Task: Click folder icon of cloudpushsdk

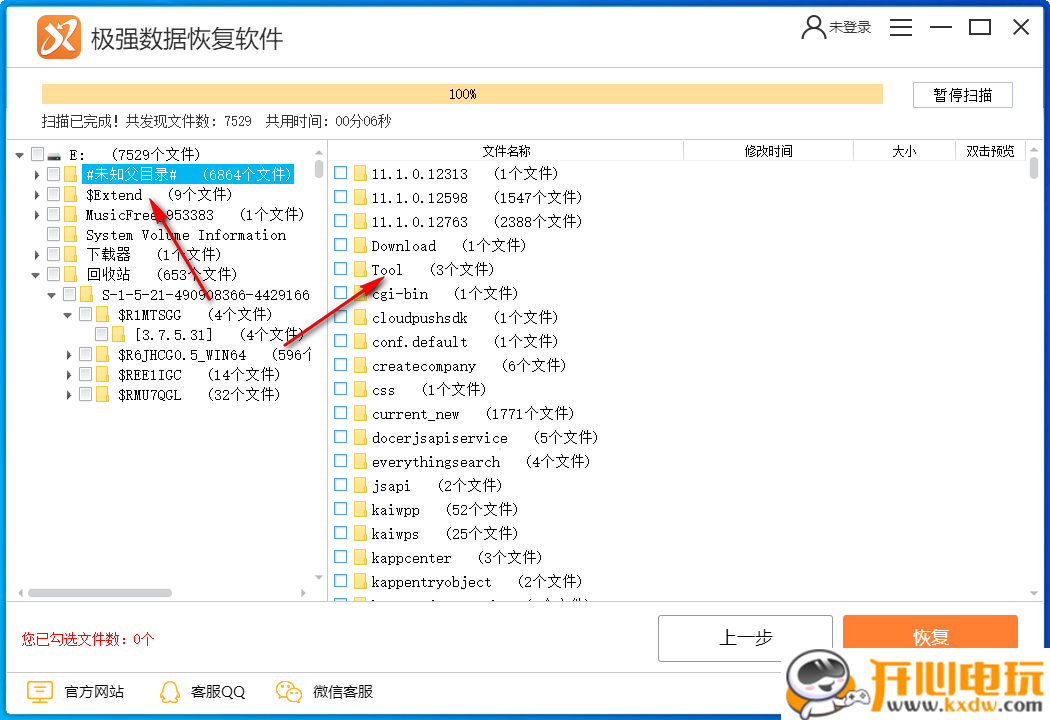Action: 360,317
